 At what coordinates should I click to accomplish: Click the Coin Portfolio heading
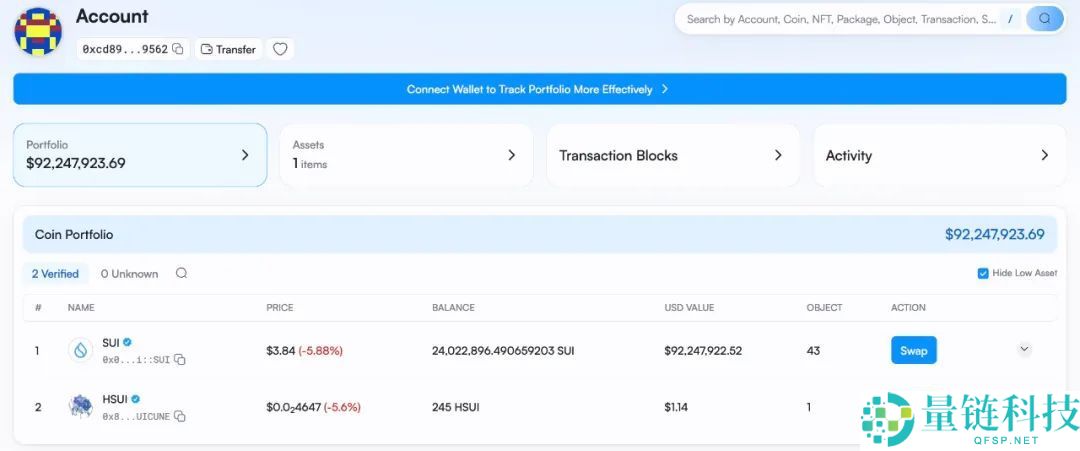click(x=74, y=234)
